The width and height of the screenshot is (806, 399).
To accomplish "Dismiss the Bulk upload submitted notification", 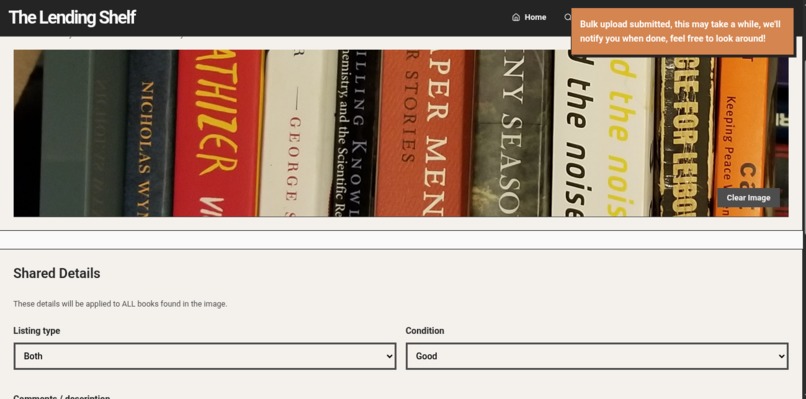I will tap(683, 31).
